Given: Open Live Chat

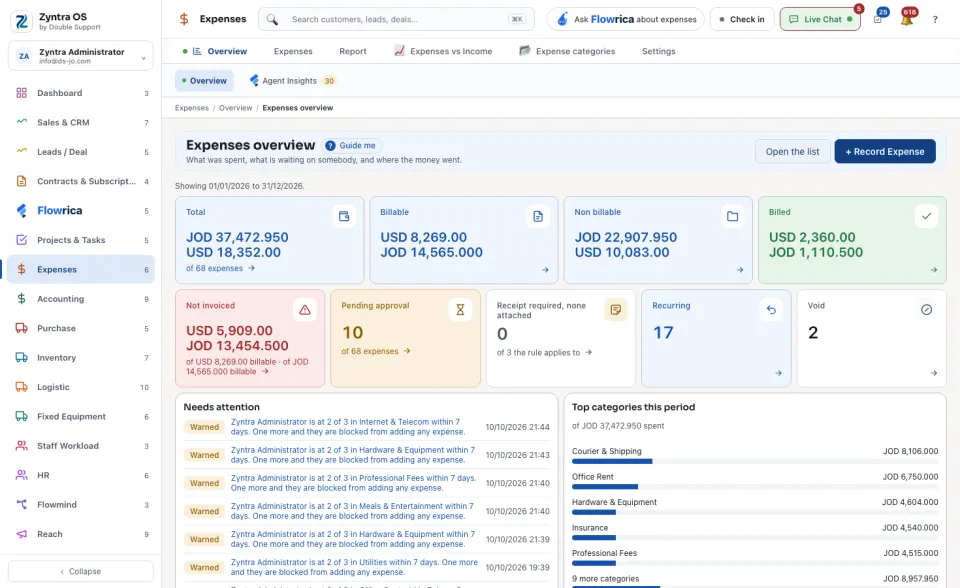Looking at the screenshot, I should [x=820, y=20].
